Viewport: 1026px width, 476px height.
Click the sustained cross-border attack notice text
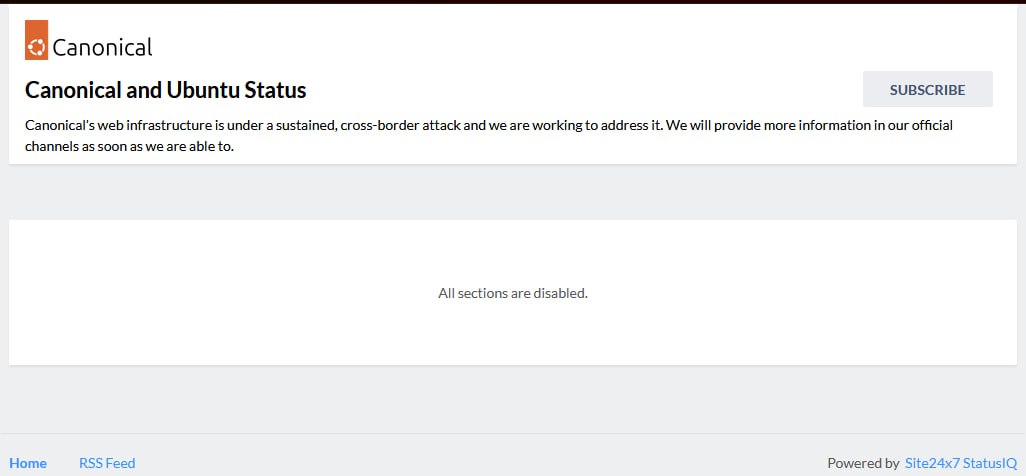(489, 136)
